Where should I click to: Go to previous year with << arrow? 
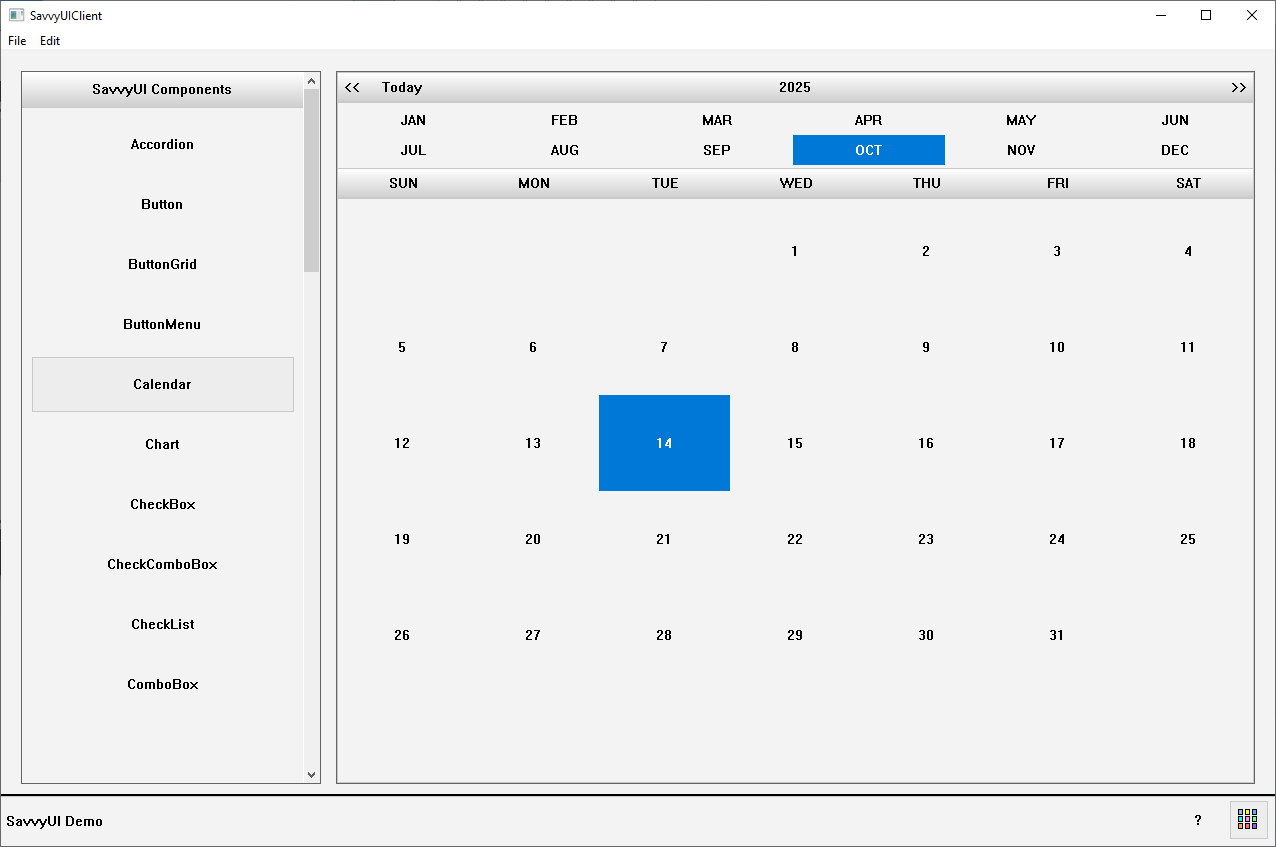352,87
